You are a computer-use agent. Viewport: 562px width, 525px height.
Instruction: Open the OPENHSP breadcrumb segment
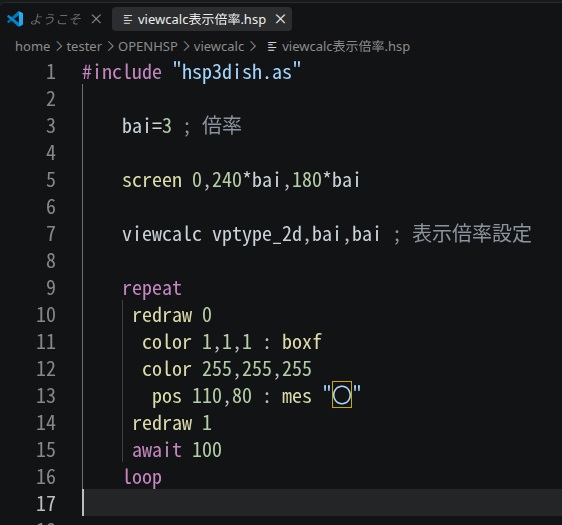point(148,47)
